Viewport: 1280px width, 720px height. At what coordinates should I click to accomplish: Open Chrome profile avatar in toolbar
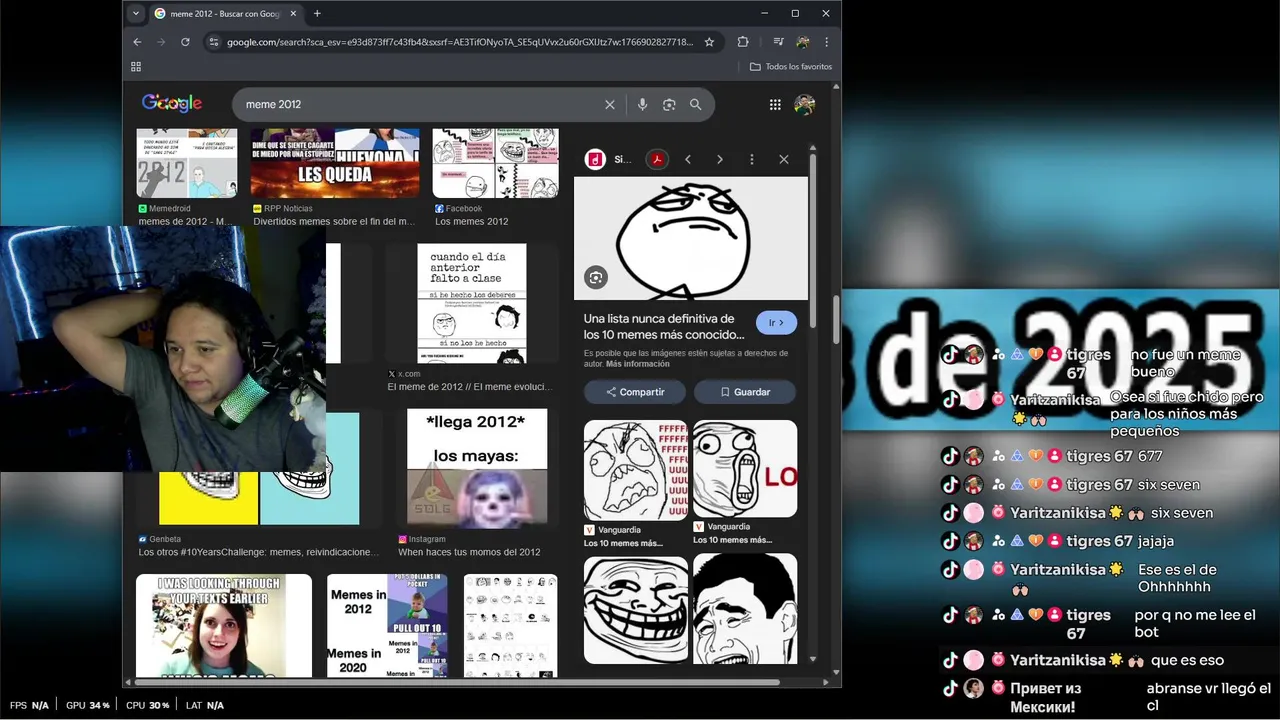tap(802, 42)
